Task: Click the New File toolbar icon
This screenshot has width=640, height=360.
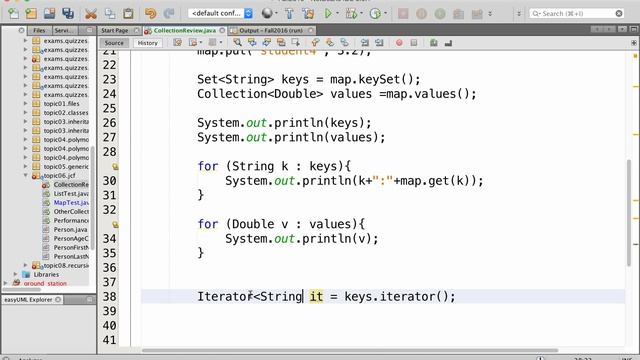Action: 13,13
